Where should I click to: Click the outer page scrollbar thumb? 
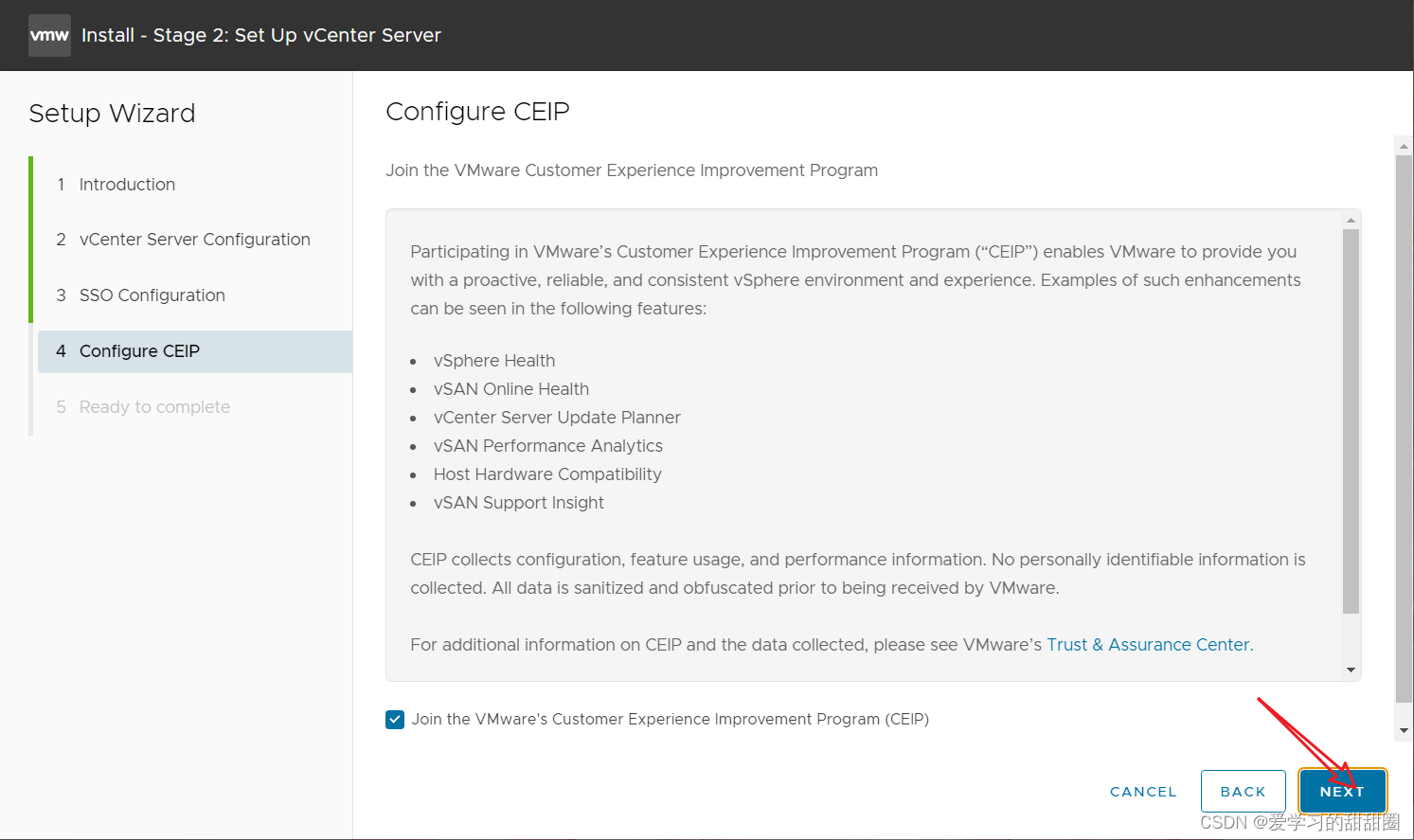tap(1404, 429)
